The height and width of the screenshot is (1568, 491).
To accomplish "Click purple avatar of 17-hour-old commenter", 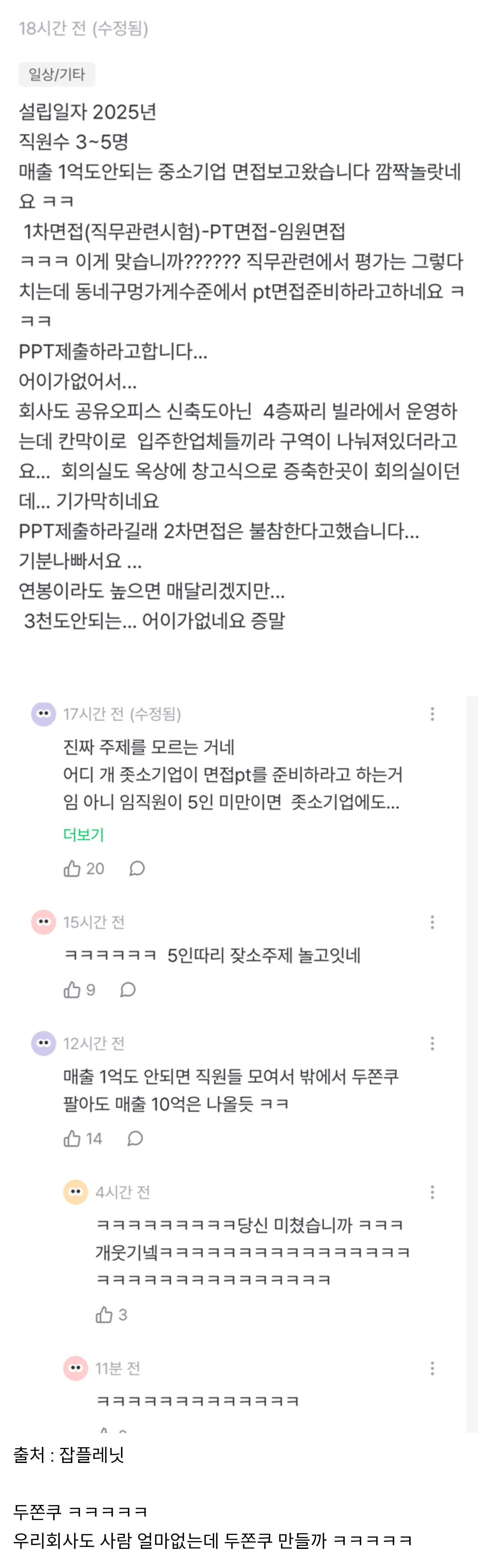I will [x=43, y=713].
